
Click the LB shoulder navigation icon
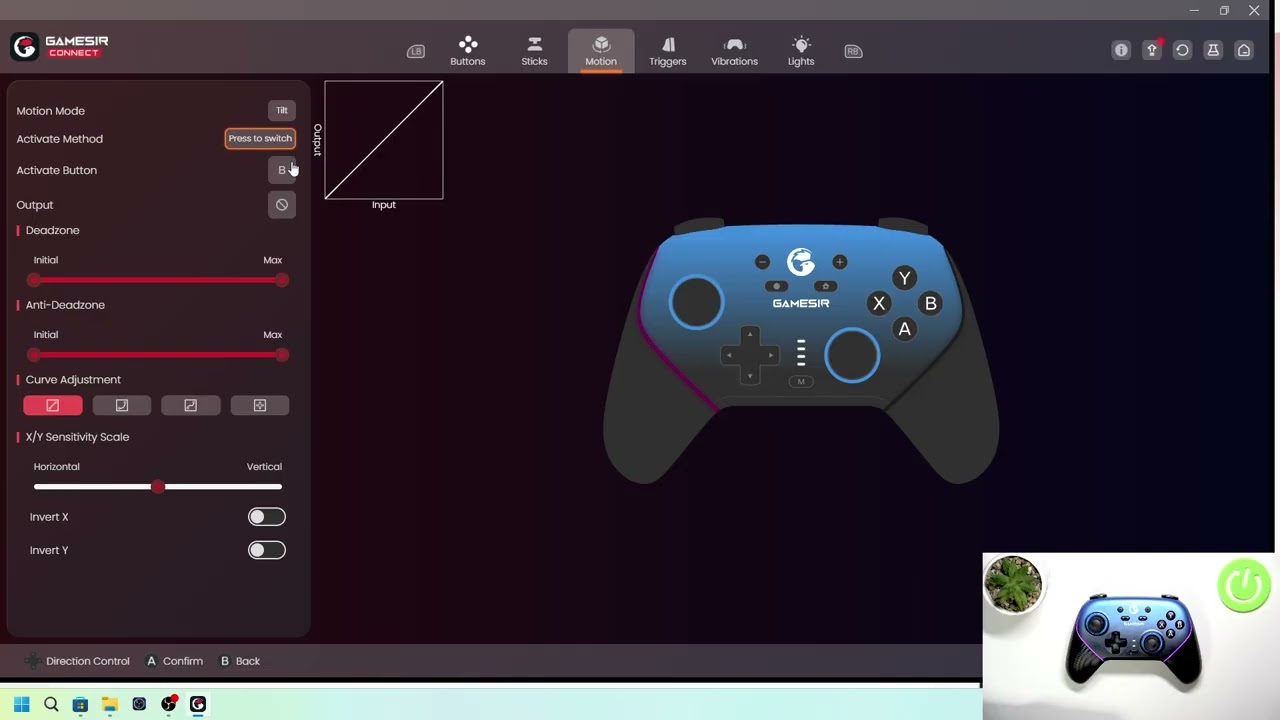416,51
